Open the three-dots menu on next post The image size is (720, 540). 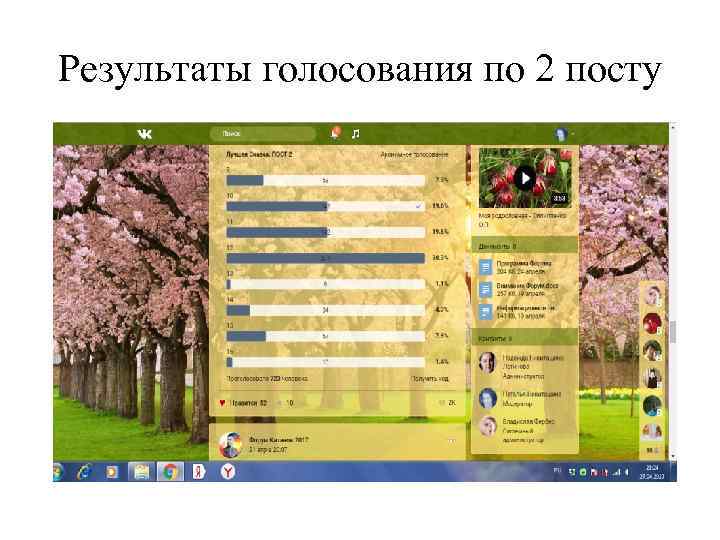[452, 441]
